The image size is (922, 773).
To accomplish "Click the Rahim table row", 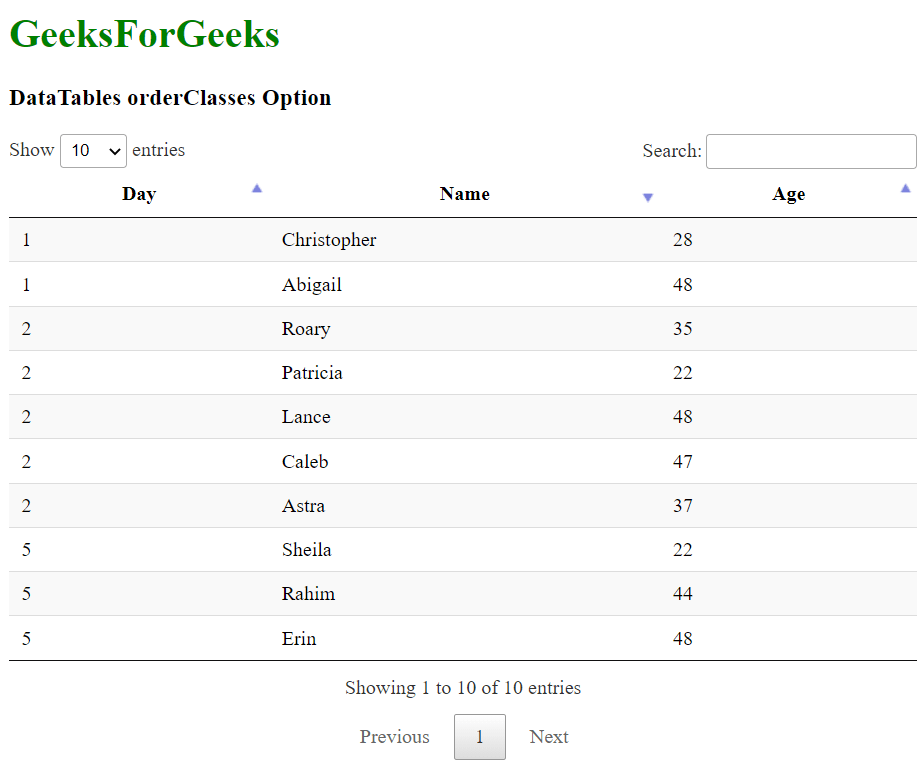I will point(309,594).
